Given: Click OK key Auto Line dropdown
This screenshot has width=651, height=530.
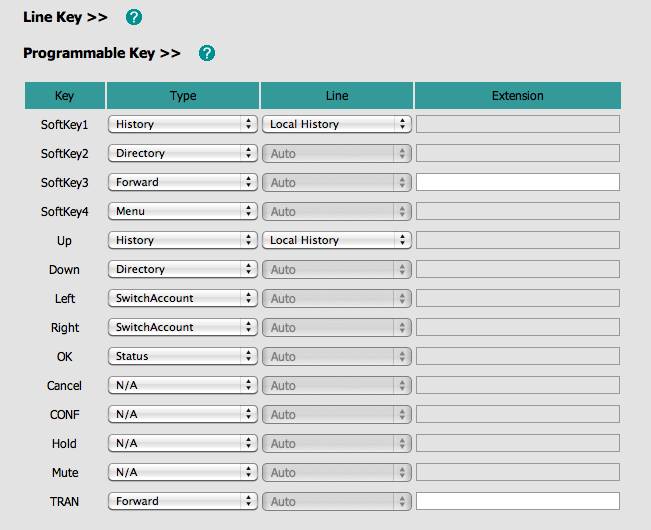Looking at the screenshot, I should pos(337,357).
